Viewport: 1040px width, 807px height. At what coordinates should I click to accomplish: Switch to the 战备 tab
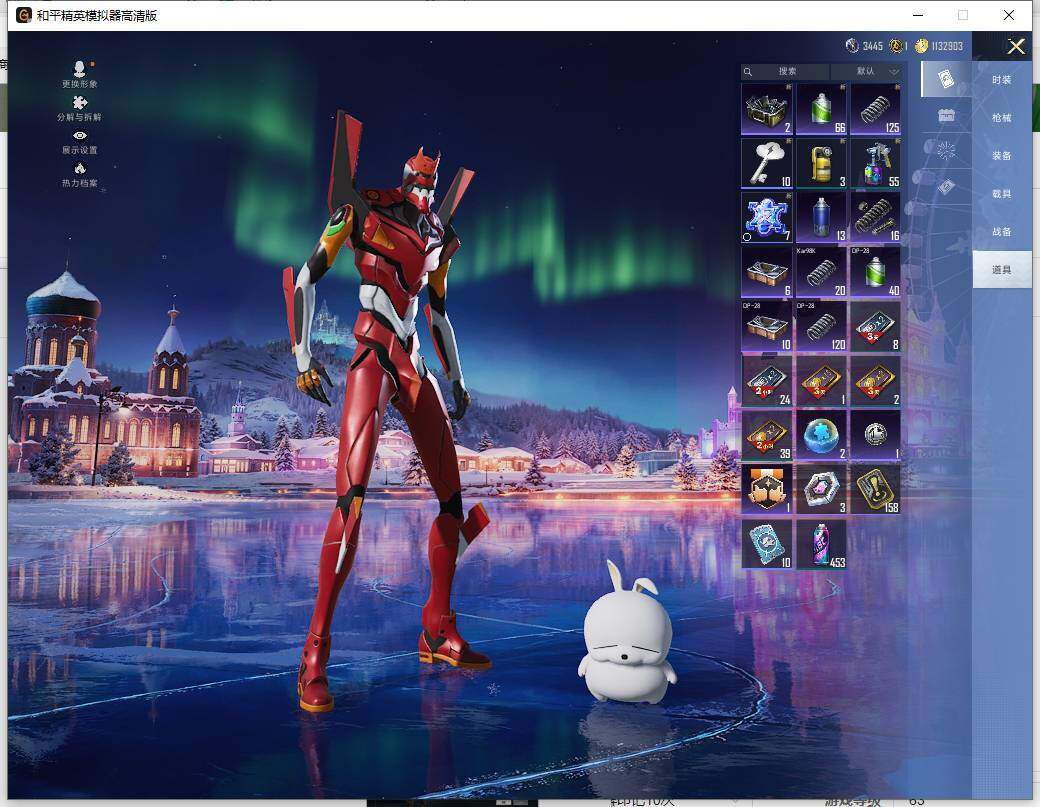pos(1002,232)
